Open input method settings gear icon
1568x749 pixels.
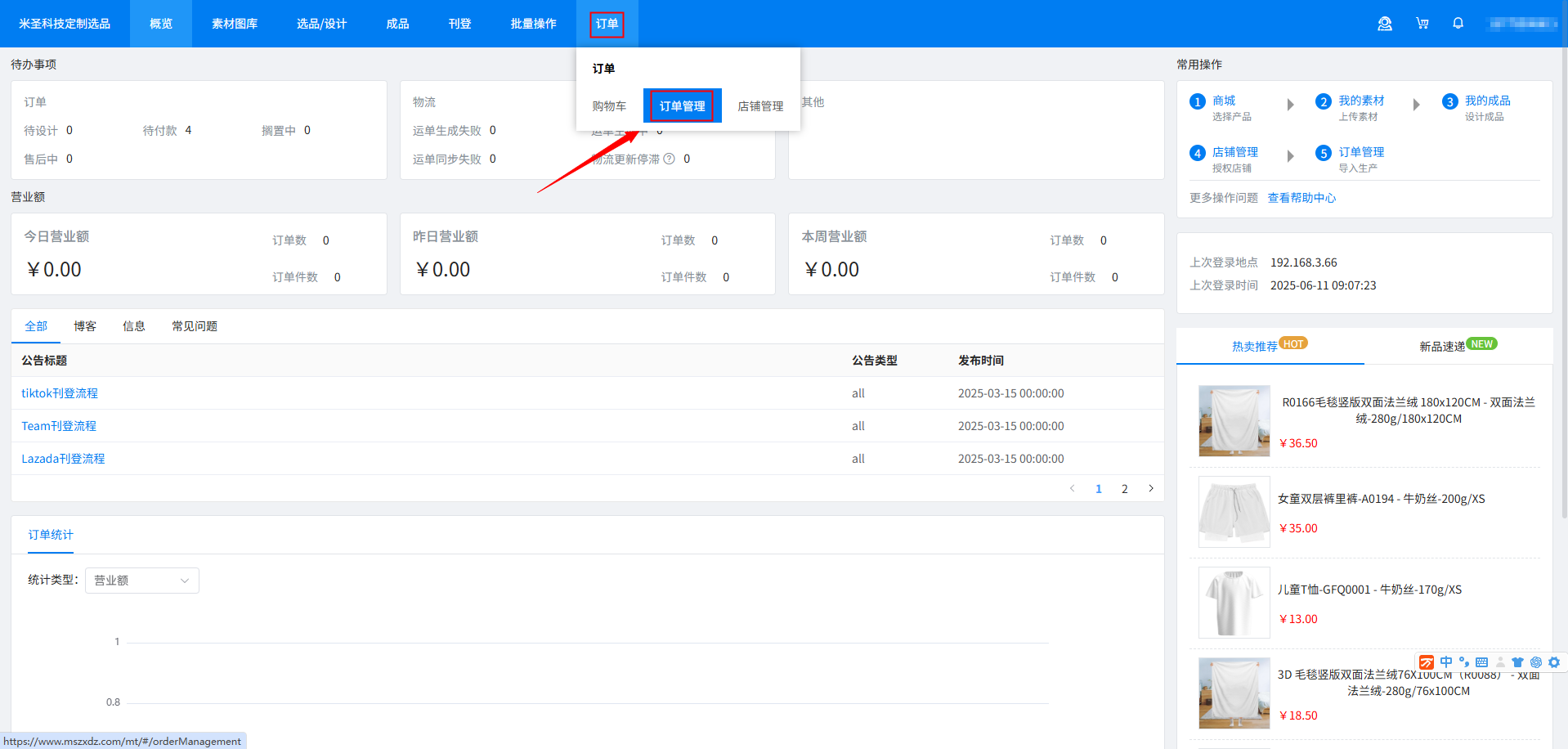pos(1554,662)
